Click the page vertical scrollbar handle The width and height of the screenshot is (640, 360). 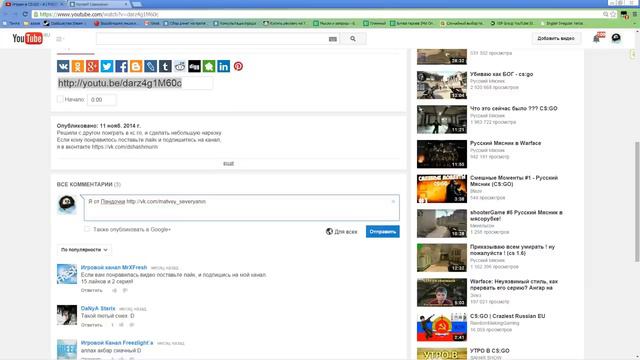coord(637,202)
